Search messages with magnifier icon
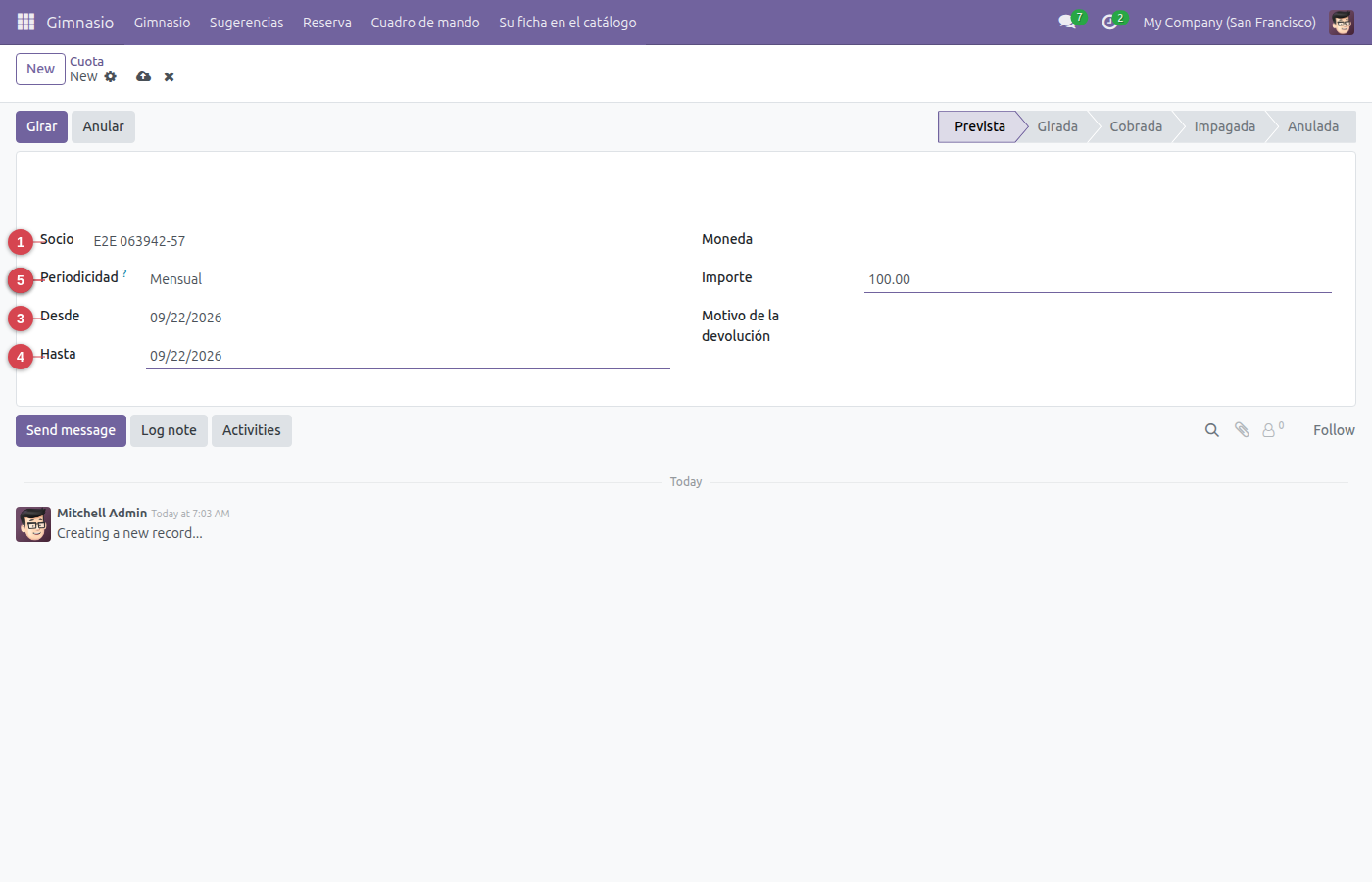 click(1212, 430)
